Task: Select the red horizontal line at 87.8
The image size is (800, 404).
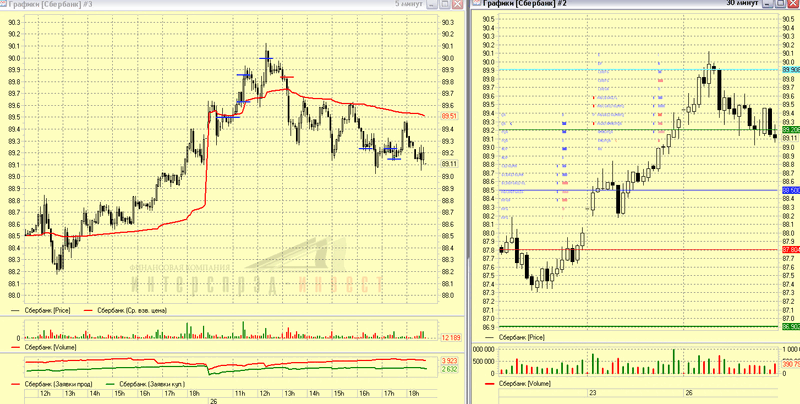Action: click(x=638, y=249)
